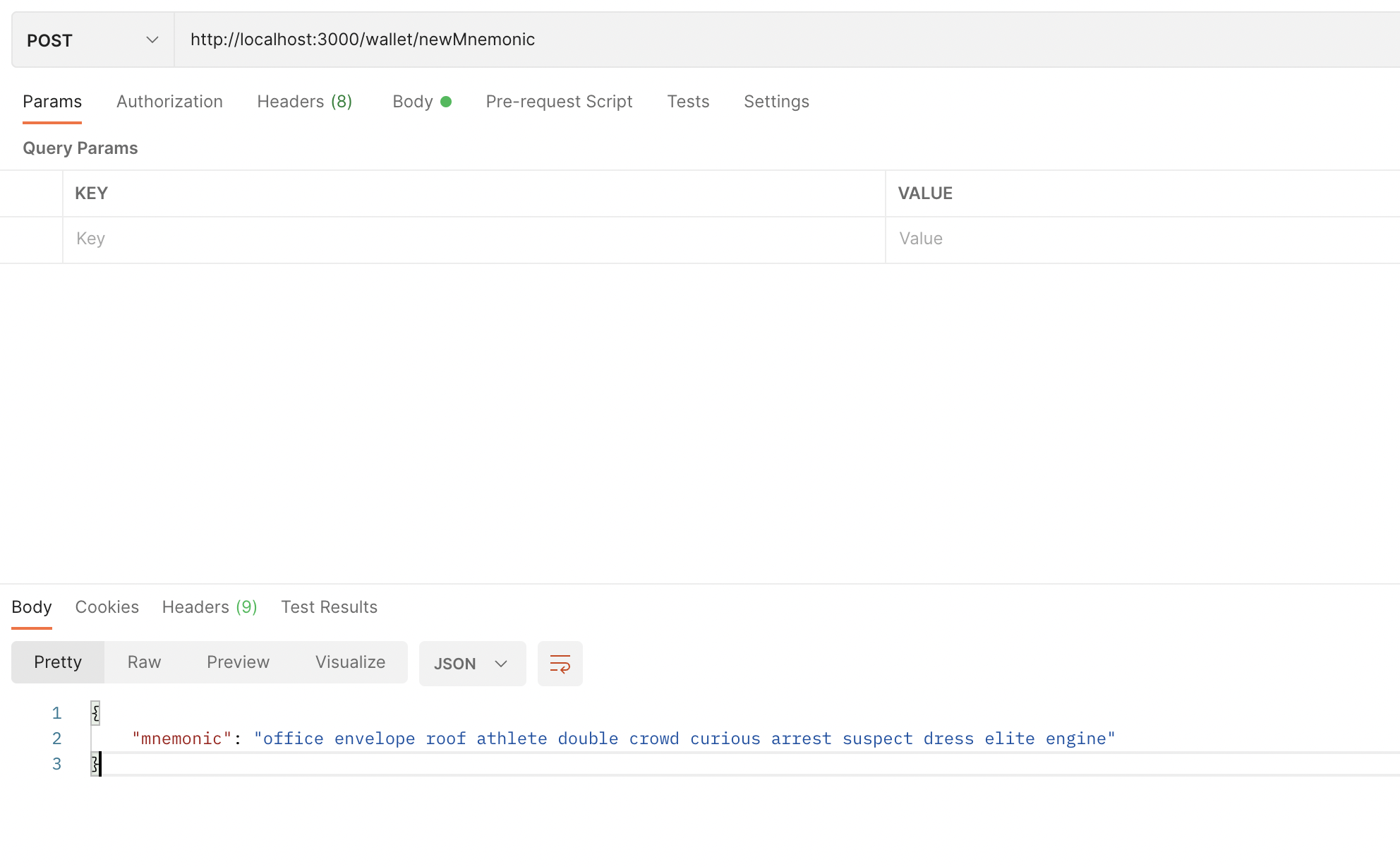The height and width of the screenshot is (867, 1400).
Task: Open the JSON format dropdown
Action: 471,664
